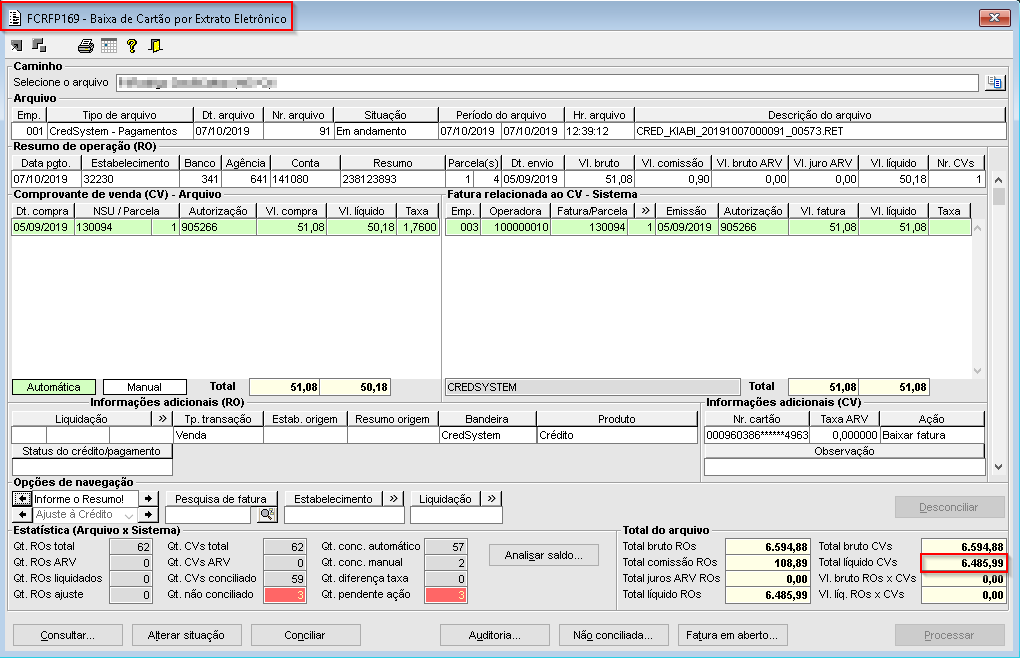
Task: Click the CREDSYSTEM operator name field
Action: [592, 387]
